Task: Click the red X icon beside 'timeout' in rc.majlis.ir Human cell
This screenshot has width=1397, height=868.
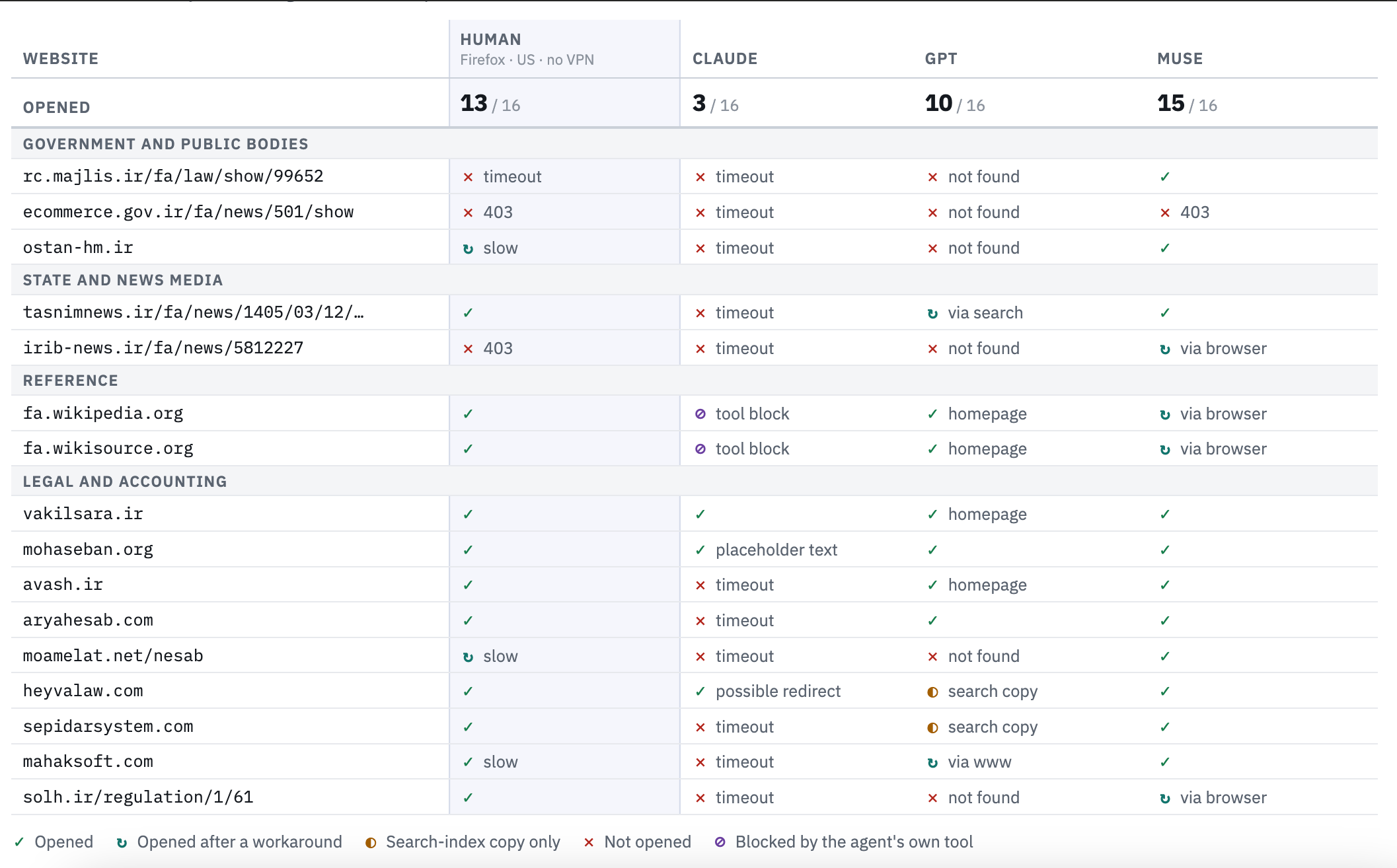Action: (468, 177)
